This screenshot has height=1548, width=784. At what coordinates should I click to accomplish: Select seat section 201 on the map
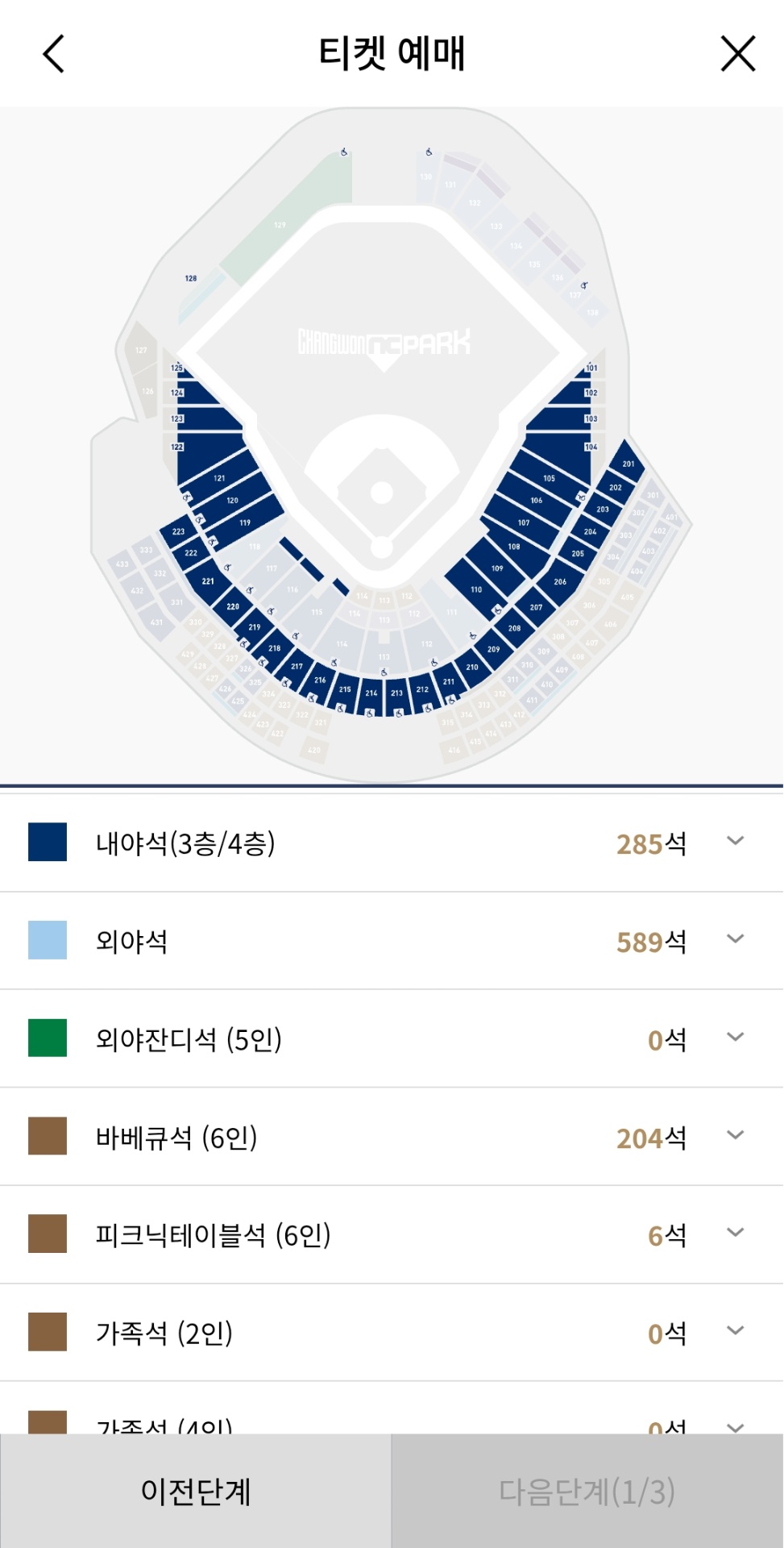click(628, 464)
